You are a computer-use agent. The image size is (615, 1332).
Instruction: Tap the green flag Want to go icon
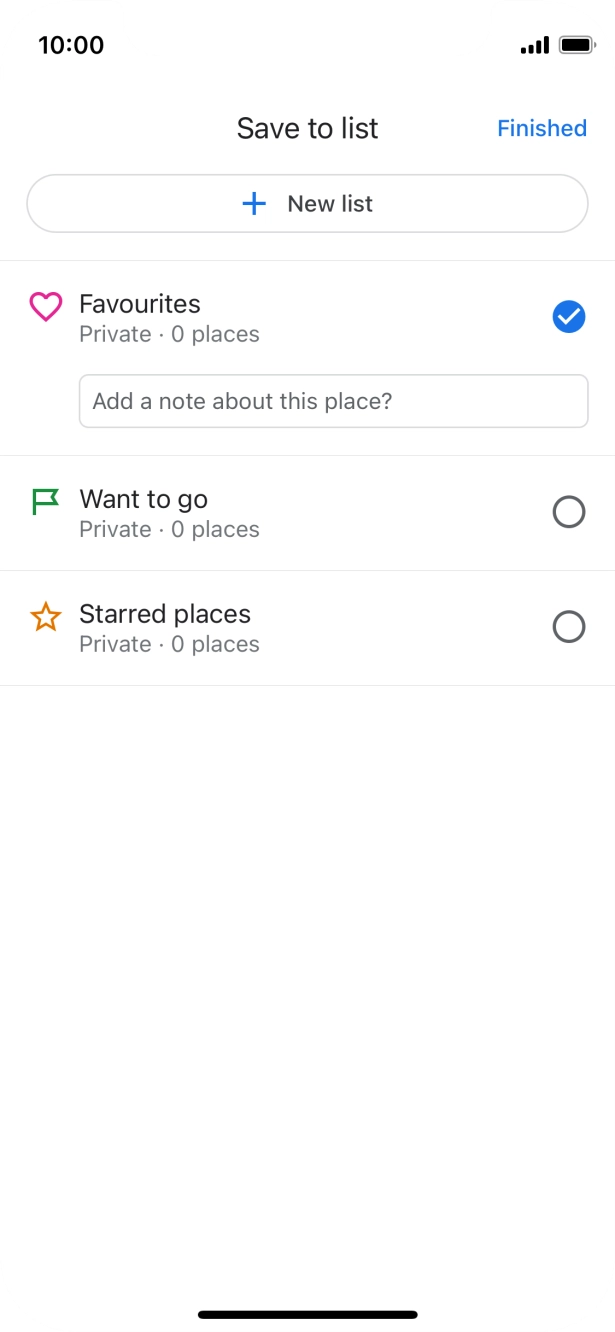45,501
